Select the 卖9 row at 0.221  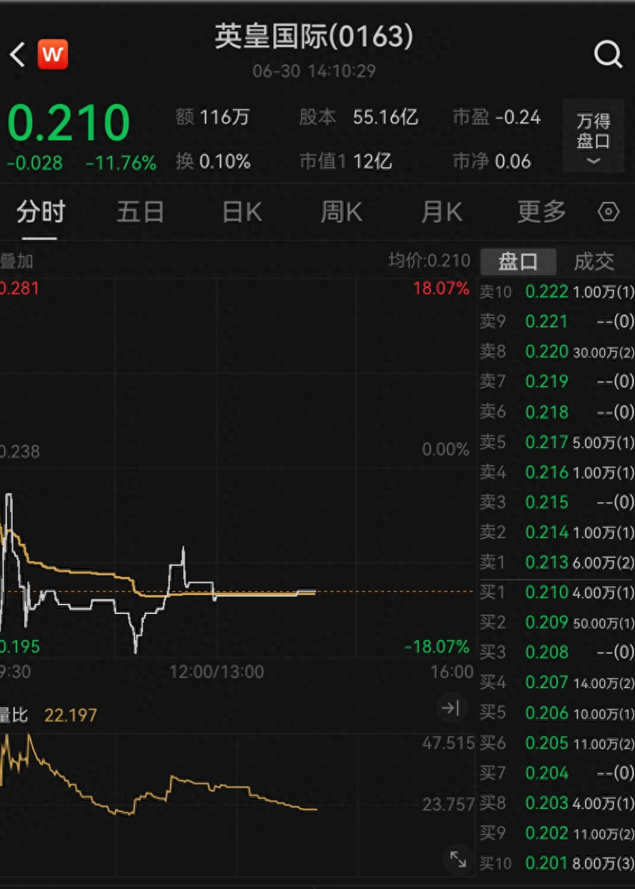tap(557, 322)
